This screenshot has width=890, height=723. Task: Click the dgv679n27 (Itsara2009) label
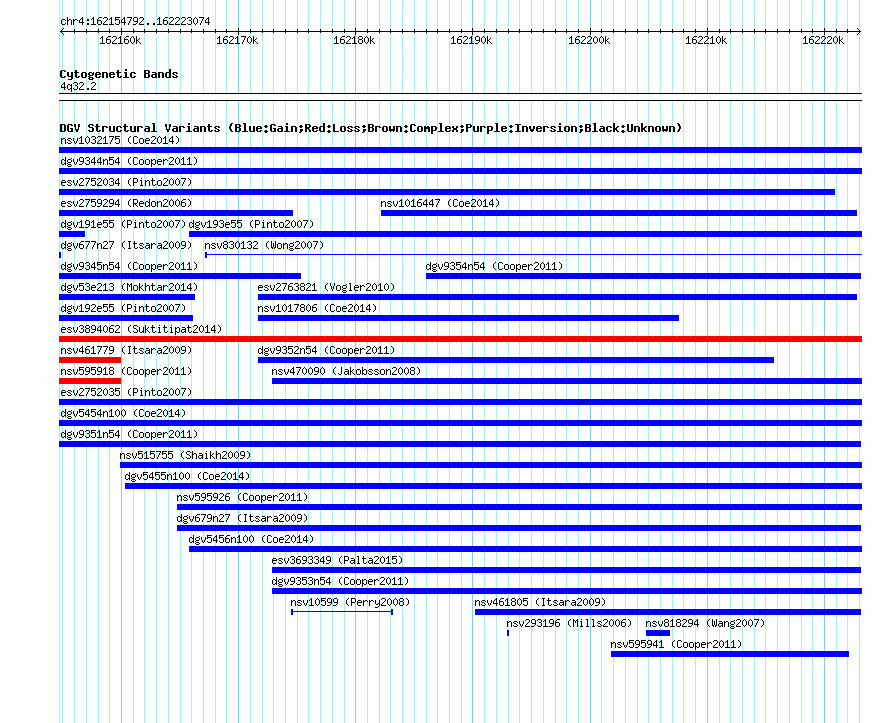[x=242, y=518]
